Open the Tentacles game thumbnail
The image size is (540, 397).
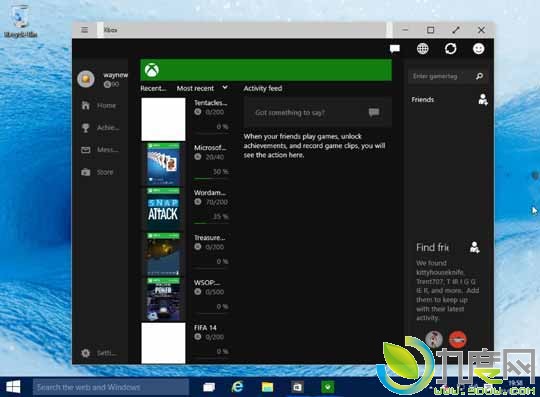163,119
